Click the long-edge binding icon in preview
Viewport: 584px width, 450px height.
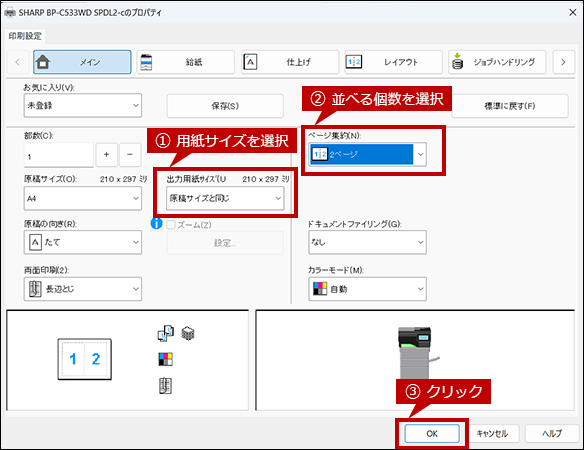(165, 386)
